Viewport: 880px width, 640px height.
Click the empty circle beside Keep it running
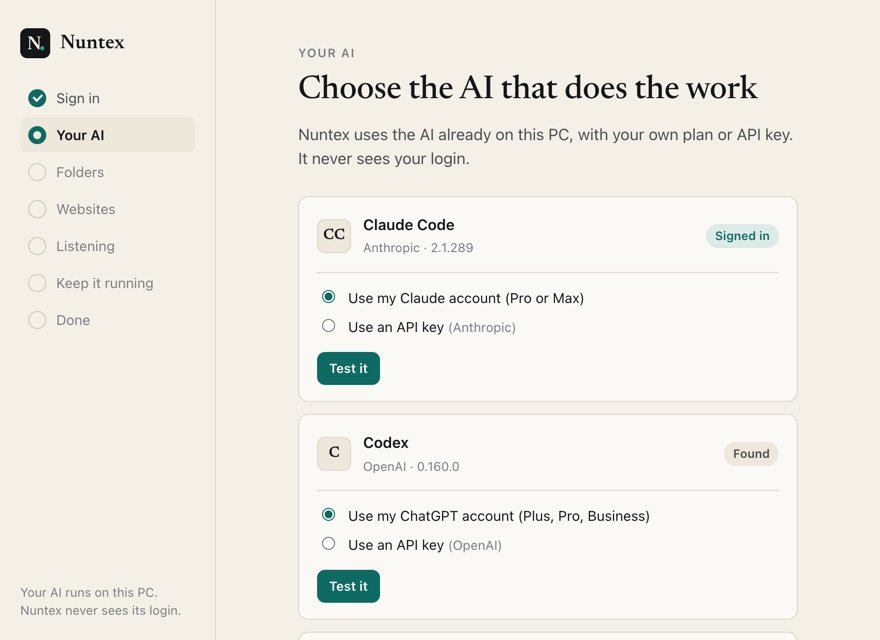[x=37, y=284]
